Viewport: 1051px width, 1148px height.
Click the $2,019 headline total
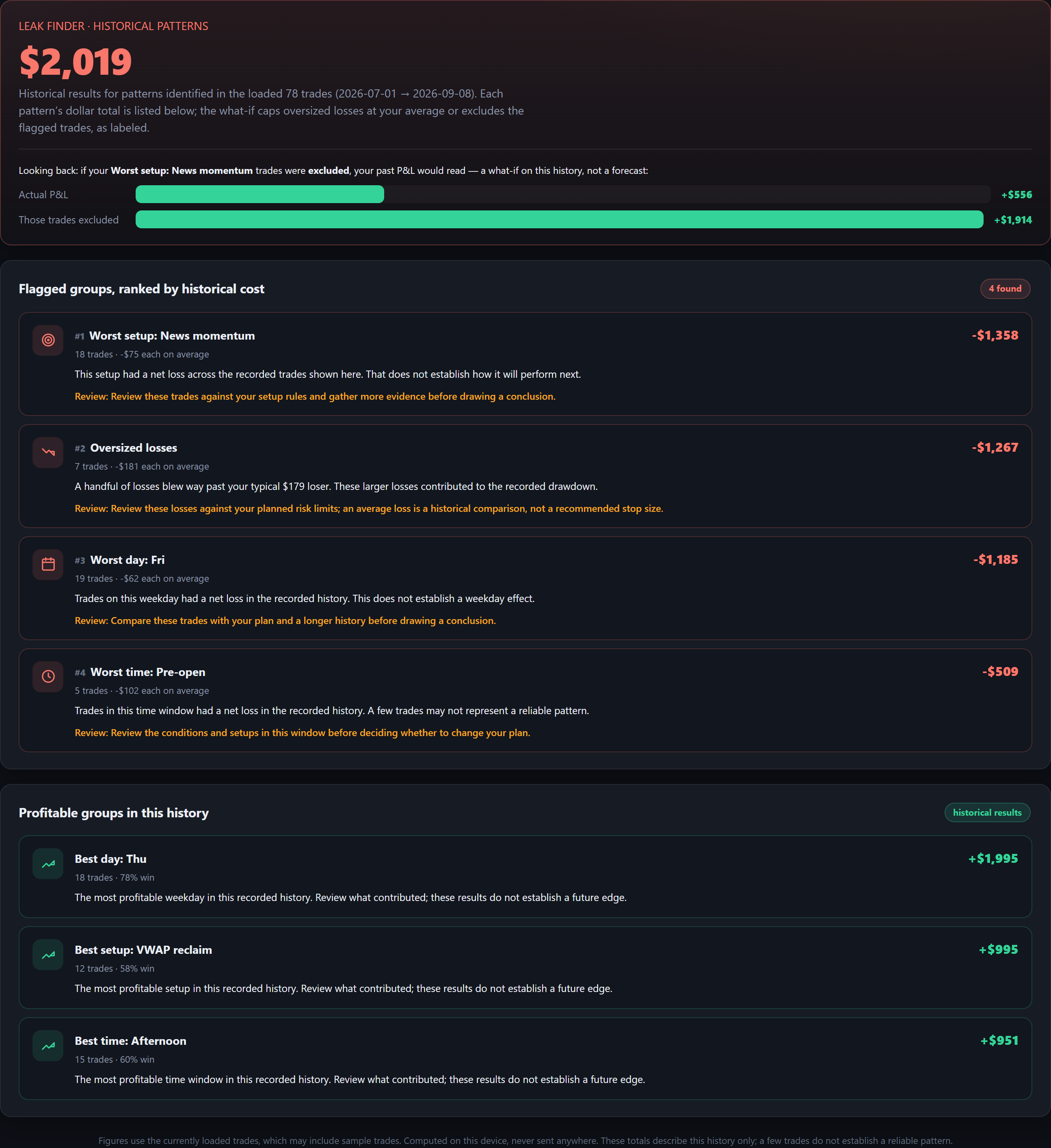pos(75,61)
